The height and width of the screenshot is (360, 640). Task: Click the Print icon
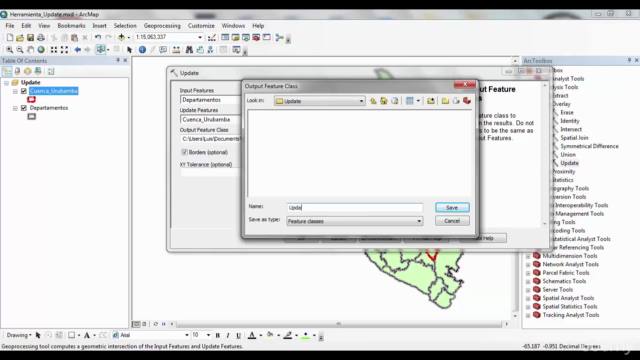pyautogui.click(x=41, y=38)
